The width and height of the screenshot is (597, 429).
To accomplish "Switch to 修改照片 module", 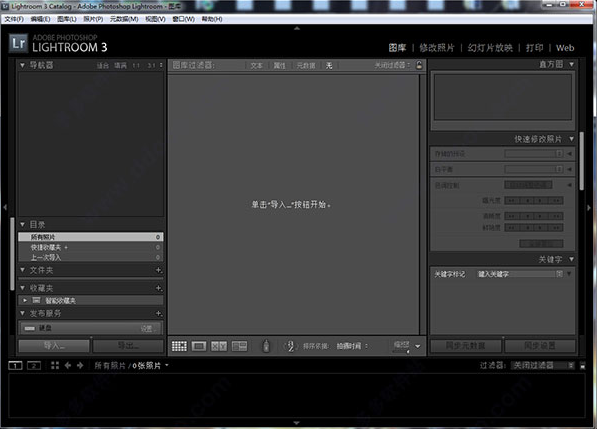I will (437, 48).
